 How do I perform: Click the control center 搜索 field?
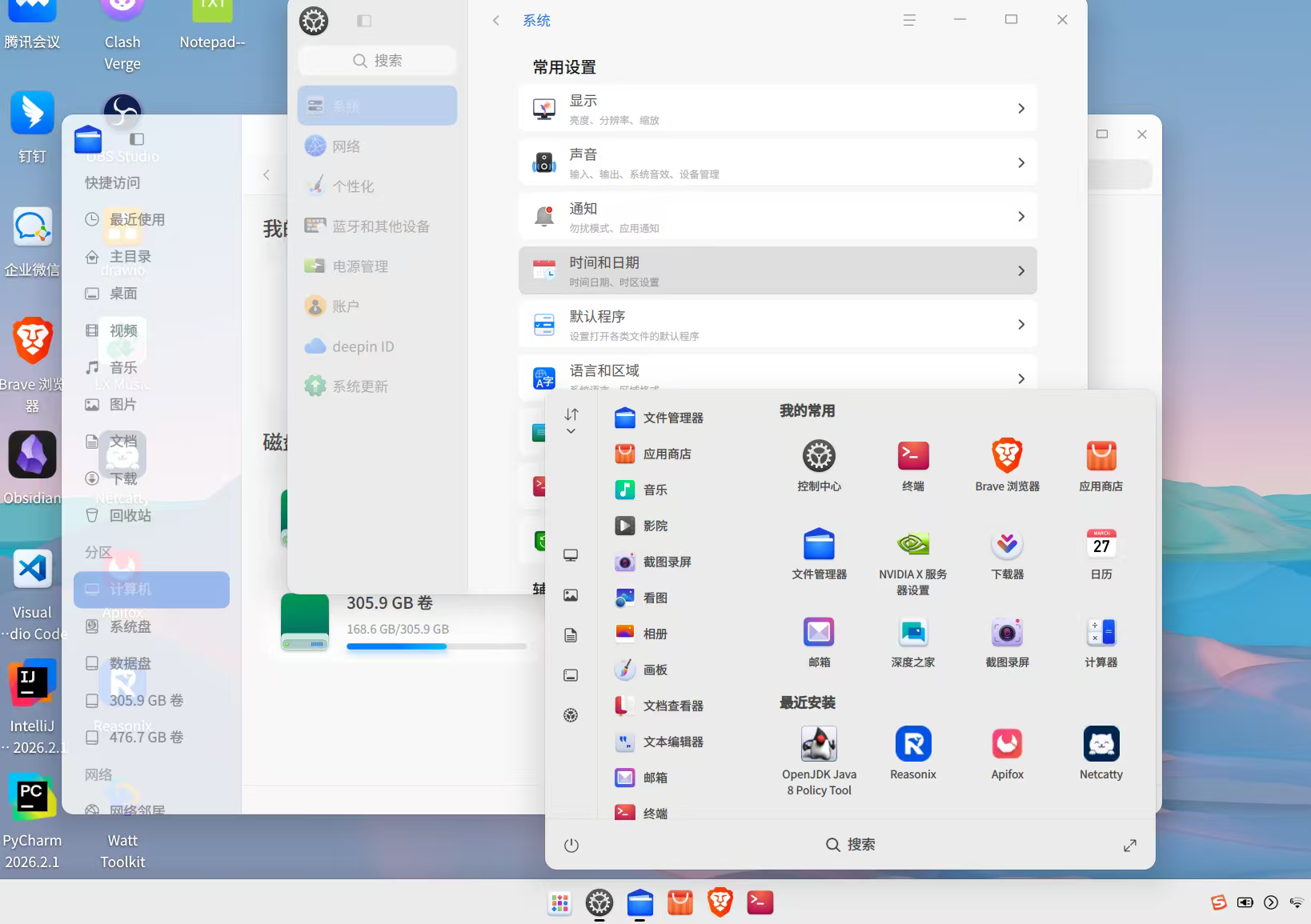[377, 61]
